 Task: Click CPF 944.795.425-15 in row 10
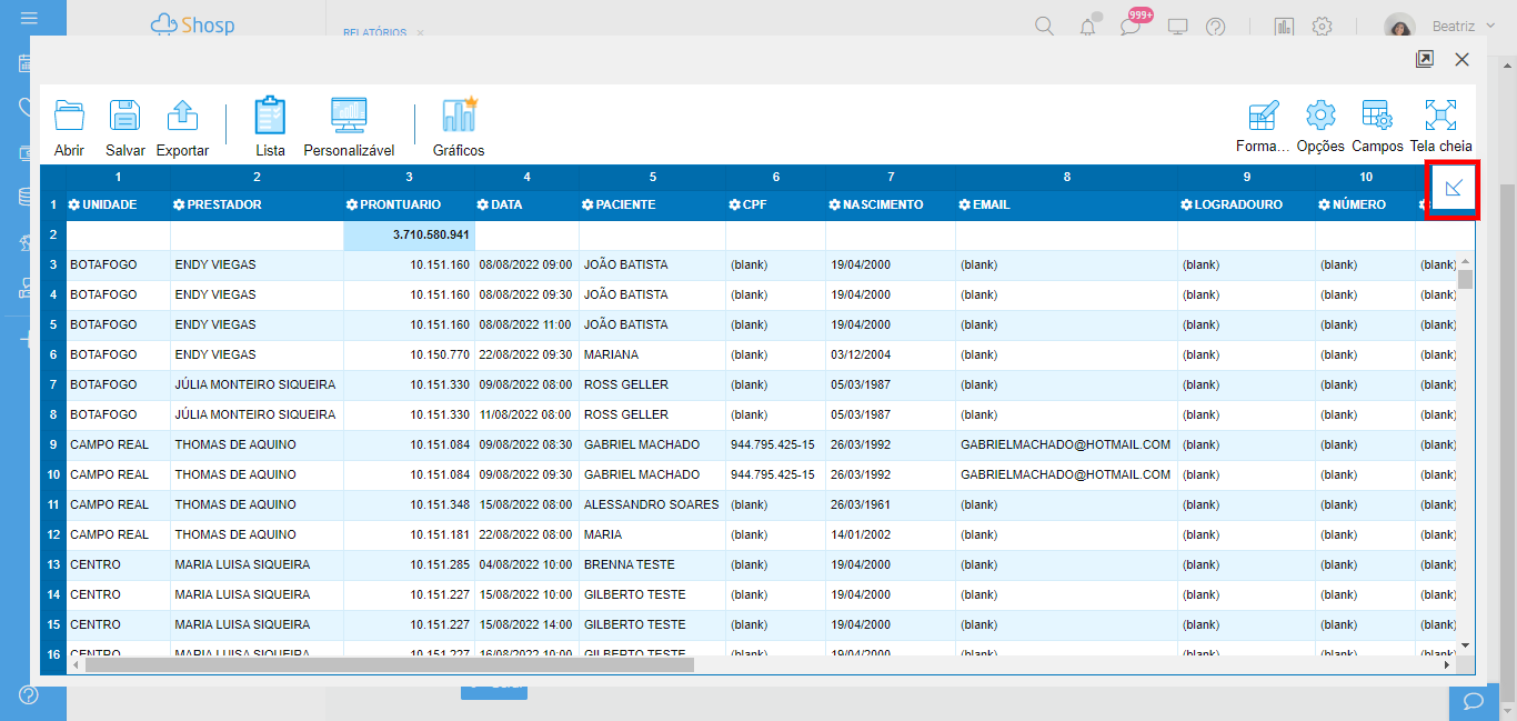(x=772, y=474)
